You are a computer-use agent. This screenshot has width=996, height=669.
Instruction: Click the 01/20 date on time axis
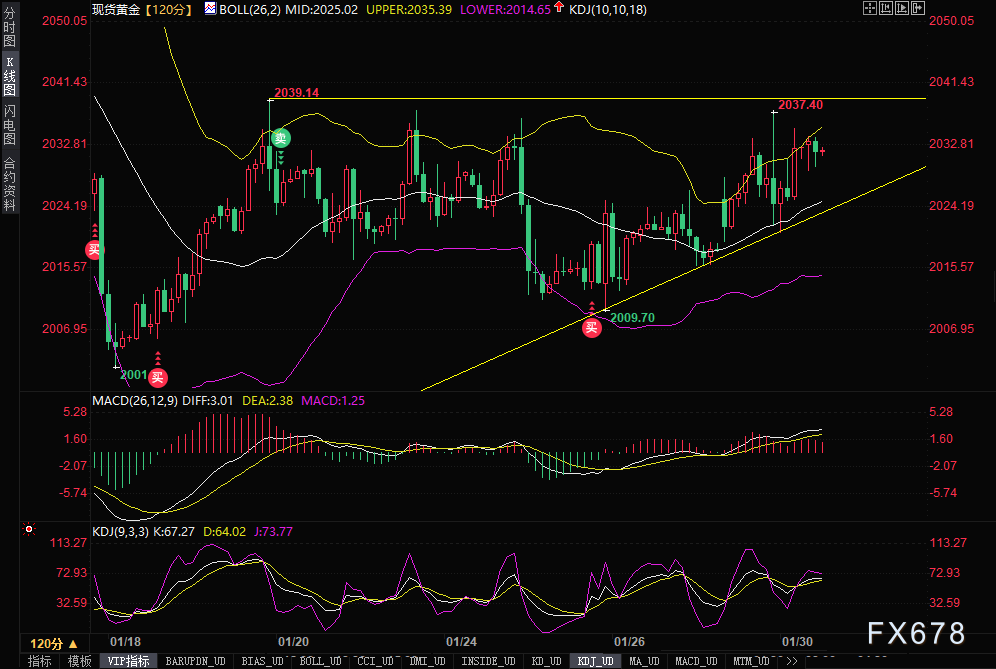click(x=293, y=642)
